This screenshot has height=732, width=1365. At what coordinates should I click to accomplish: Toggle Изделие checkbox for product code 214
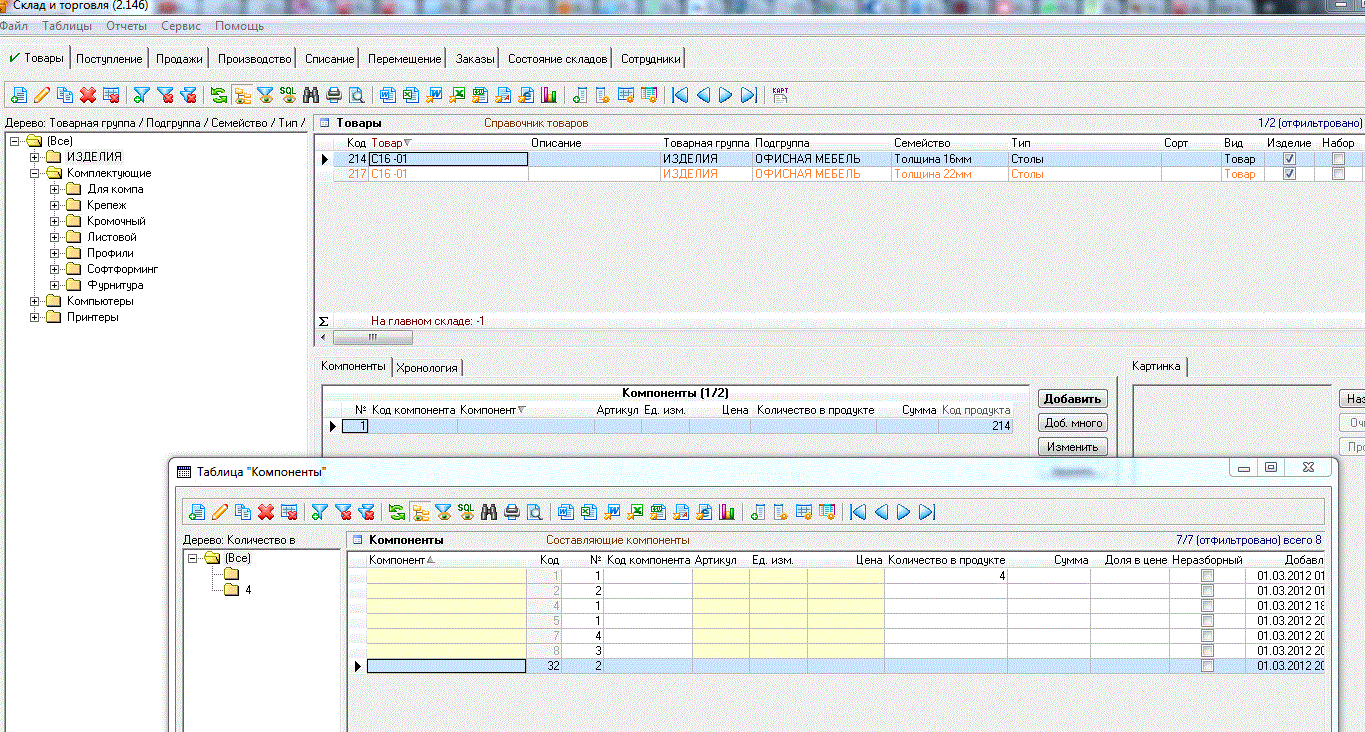1289,159
